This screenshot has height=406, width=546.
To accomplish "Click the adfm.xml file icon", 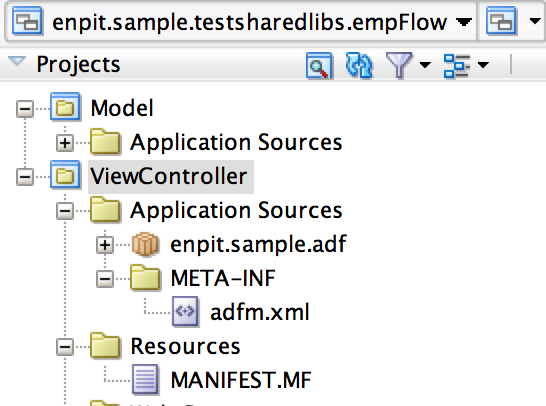I will (186, 311).
